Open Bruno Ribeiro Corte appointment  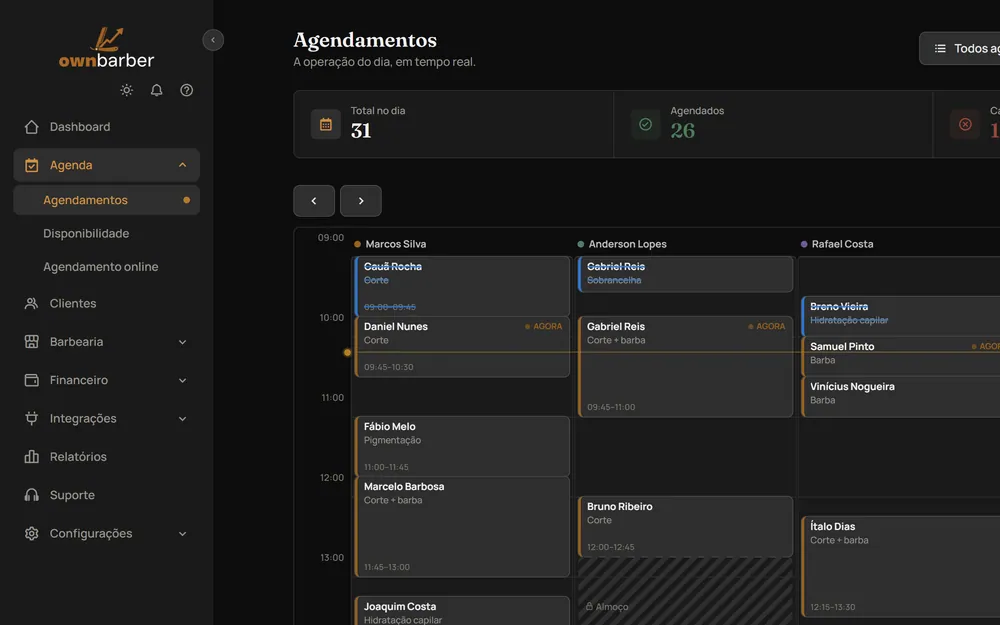[x=685, y=526]
